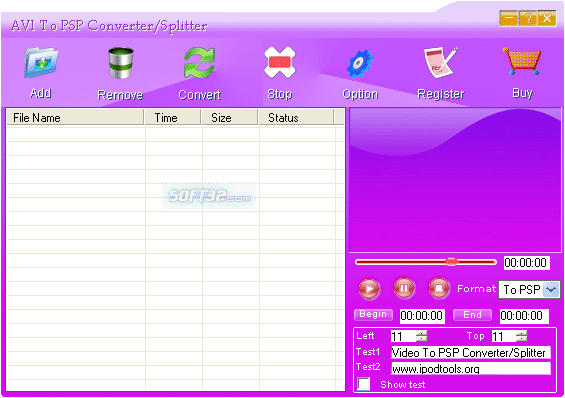The height and width of the screenshot is (398, 565).
Task: Click the Left offset value field
Action: click(403, 336)
